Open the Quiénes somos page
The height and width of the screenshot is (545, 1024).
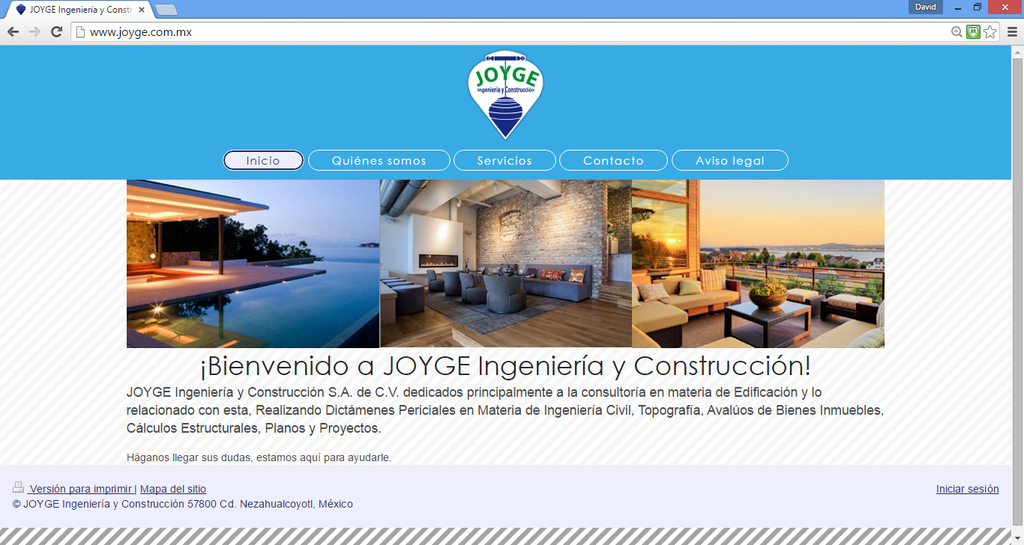click(x=379, y=161)
